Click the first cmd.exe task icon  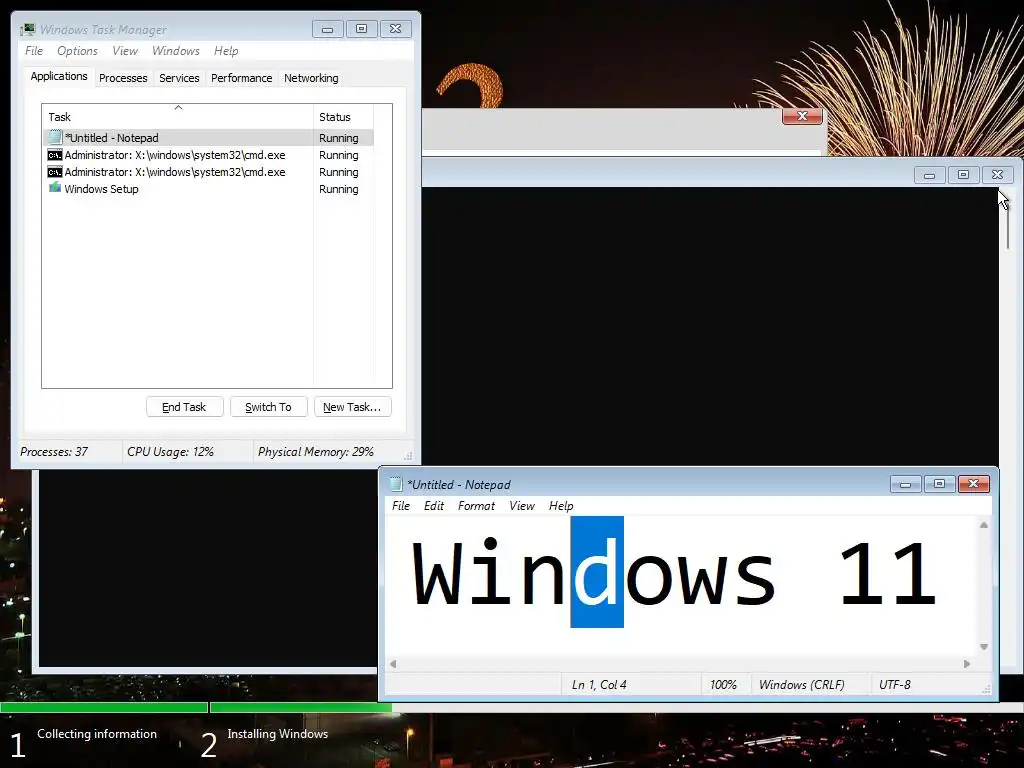tap(55, 155)
